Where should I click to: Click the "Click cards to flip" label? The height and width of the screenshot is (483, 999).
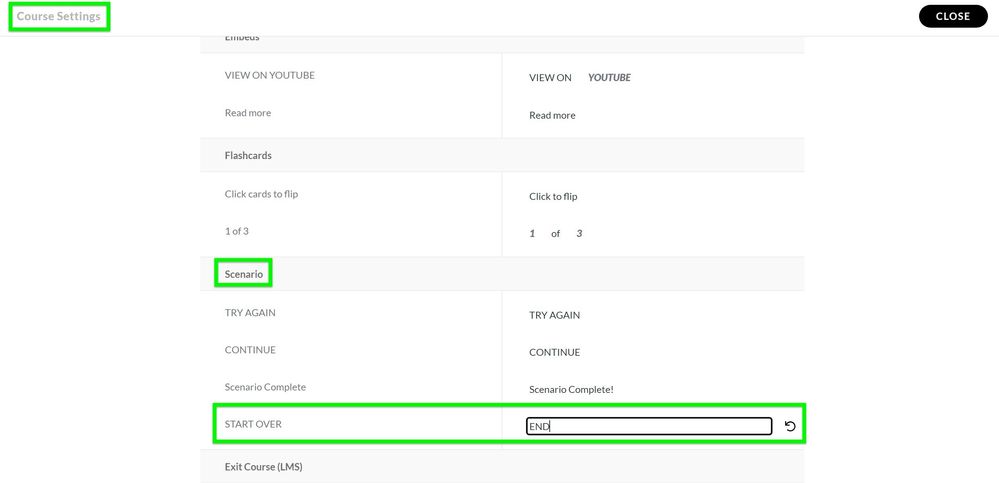coord(261,194)
